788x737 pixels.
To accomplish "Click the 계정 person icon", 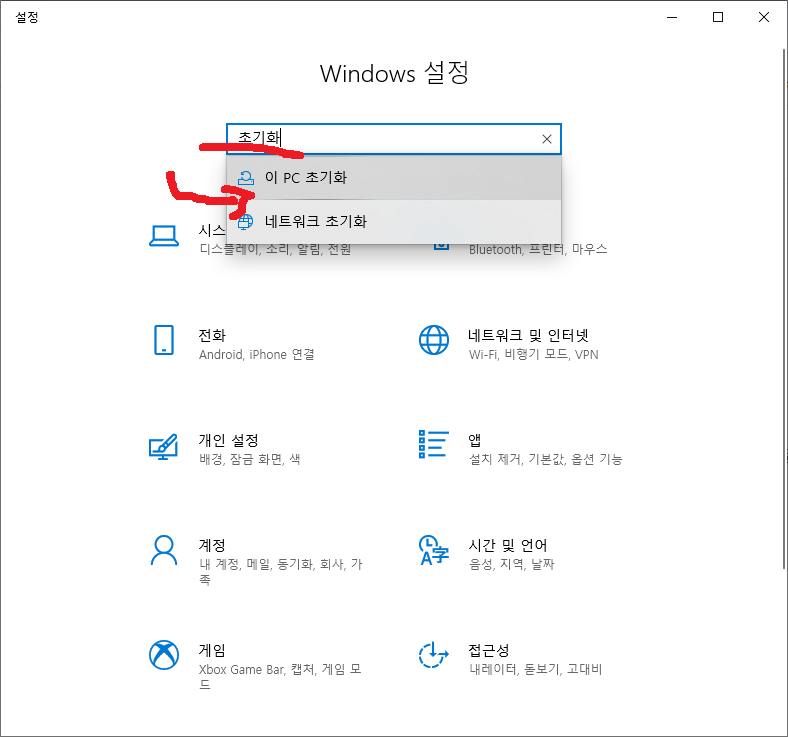I will click(x=164, y=551).
